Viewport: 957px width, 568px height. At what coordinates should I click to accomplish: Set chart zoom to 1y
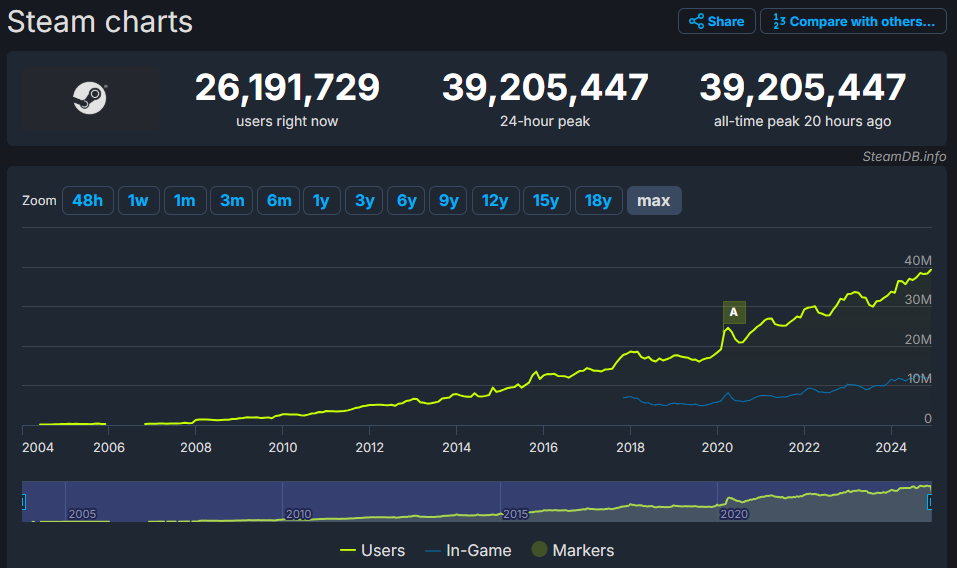[322, 201]
